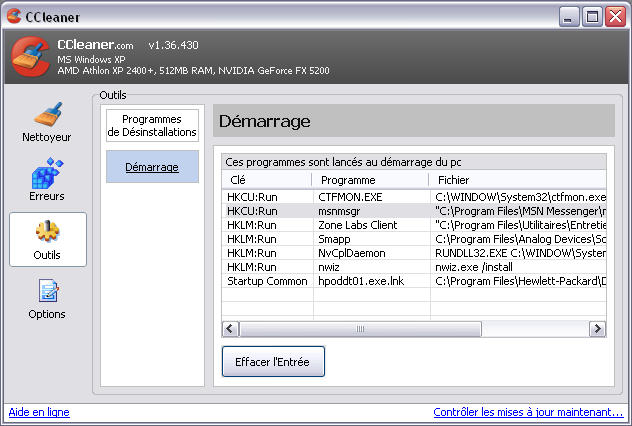Open the Nettoyeur broom icon
The width and height of the screenshot is (632, 426).
click(x=47, y=114)
